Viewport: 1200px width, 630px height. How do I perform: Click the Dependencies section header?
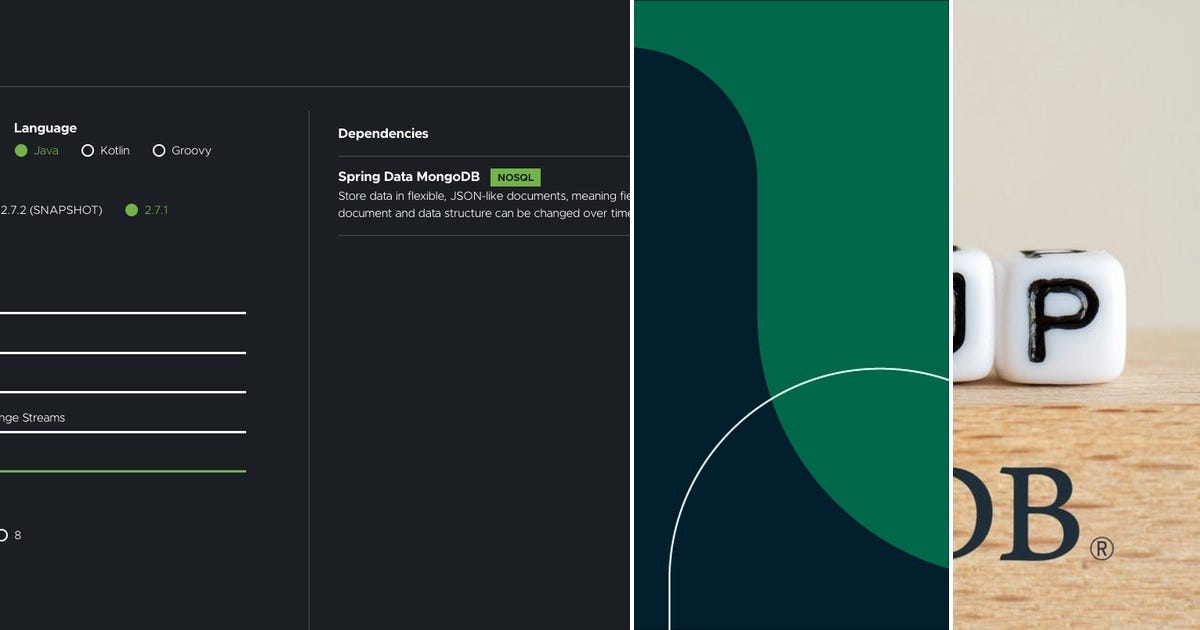click(383, 133)
